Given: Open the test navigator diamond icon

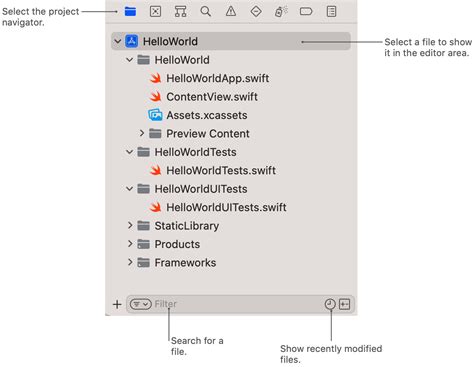Looking at the screenshot, I should (256, 11).
